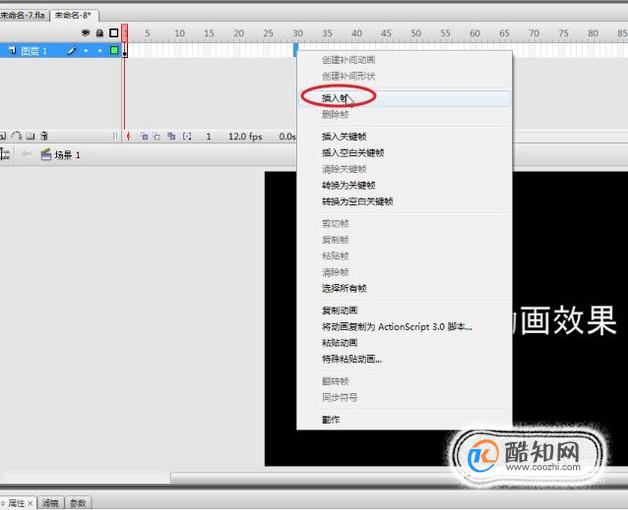Click the insert layer folder icon
This screenshot has width=628, height=510.
(x=30, y=136)
